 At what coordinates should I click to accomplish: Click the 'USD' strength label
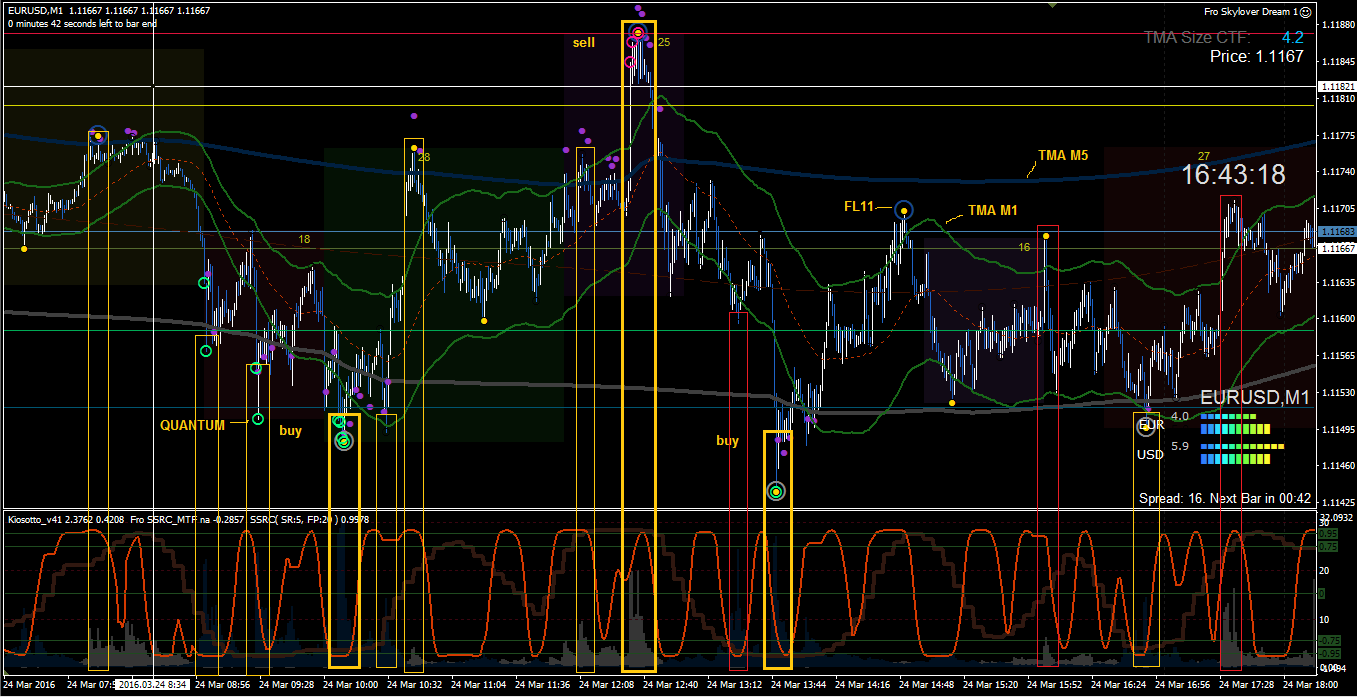1150,454
